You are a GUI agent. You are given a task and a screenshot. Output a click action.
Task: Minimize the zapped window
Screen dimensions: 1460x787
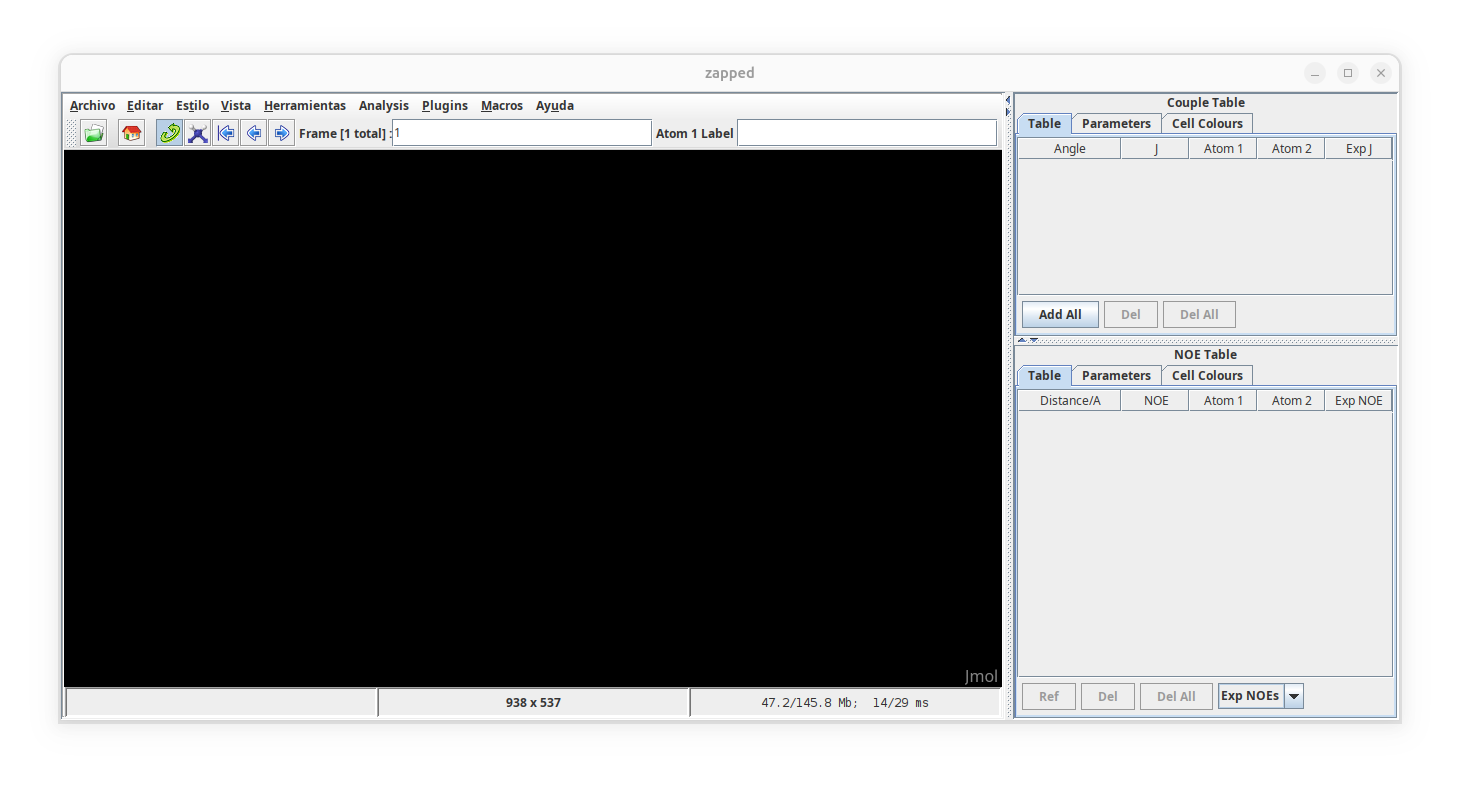(1315, 73)
